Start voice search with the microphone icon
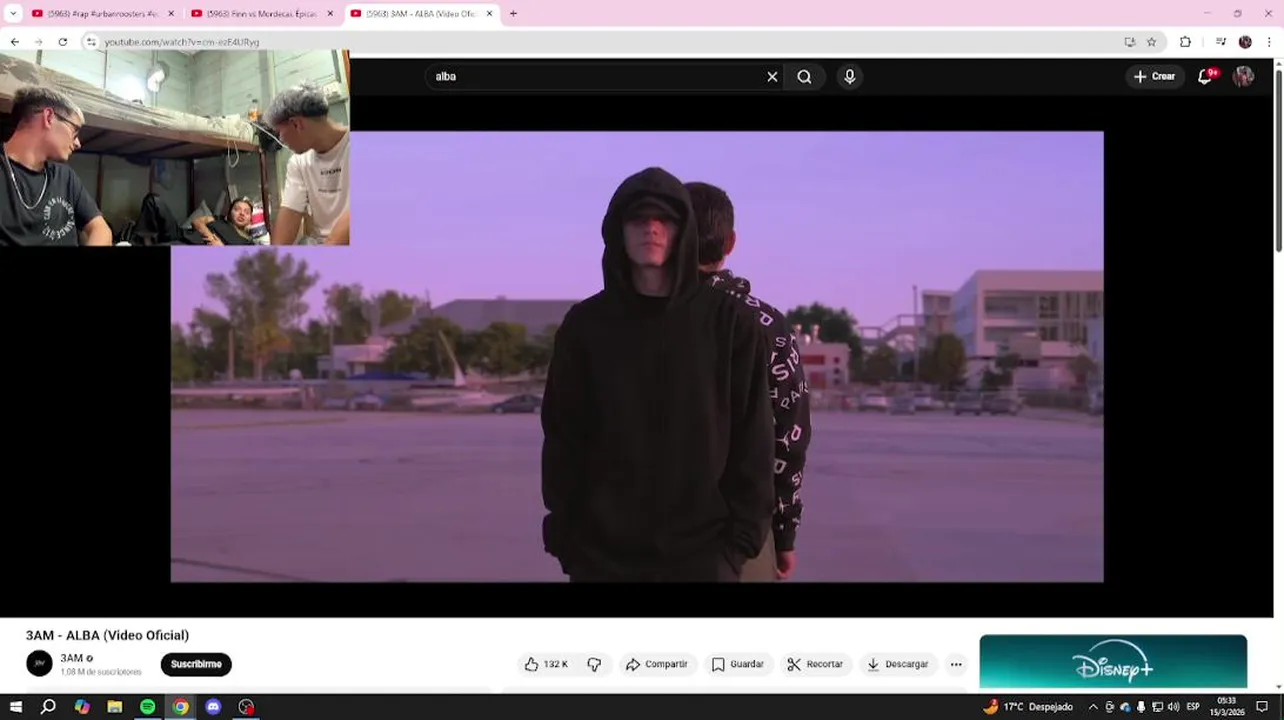This screenshot has height=720, width=1284. pyautogui.click(x=850, y=76)
